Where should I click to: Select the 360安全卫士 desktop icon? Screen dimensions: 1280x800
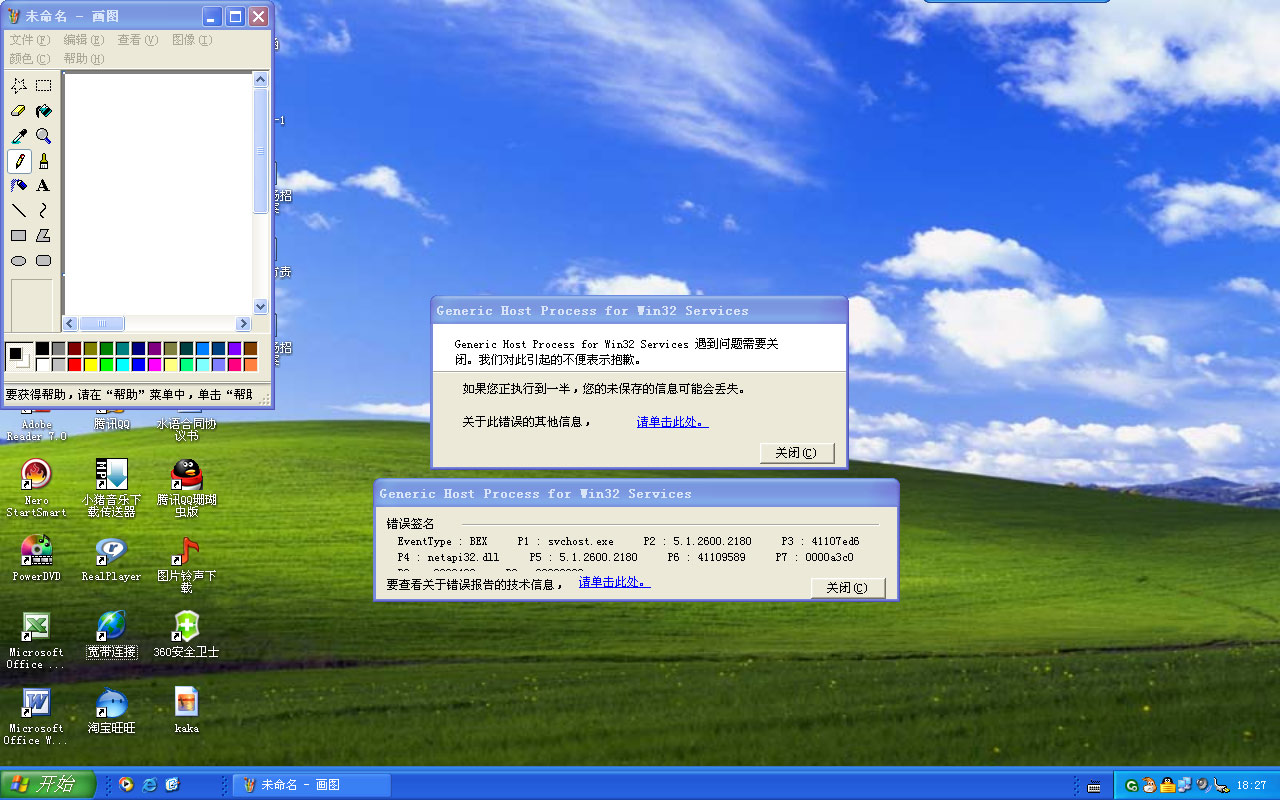(186, 635)
